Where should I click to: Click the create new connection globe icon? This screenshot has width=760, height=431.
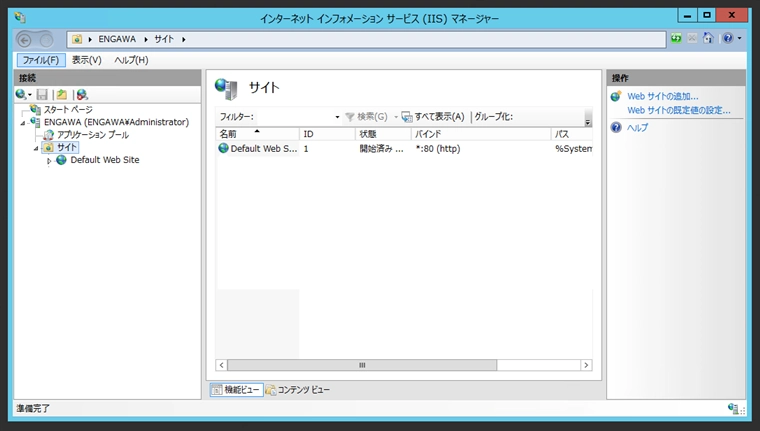click(21, 94)
